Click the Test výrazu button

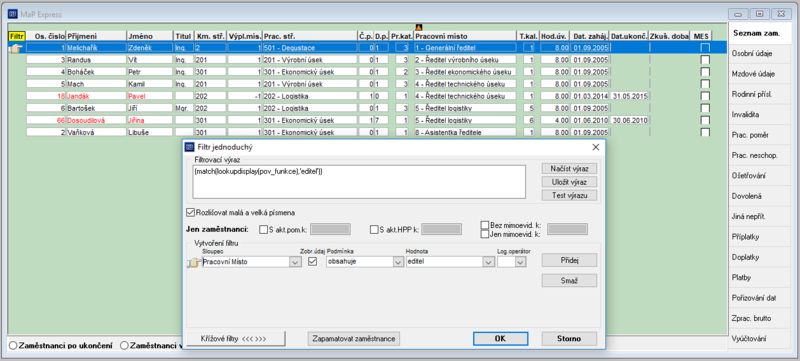tap(569, 195)
